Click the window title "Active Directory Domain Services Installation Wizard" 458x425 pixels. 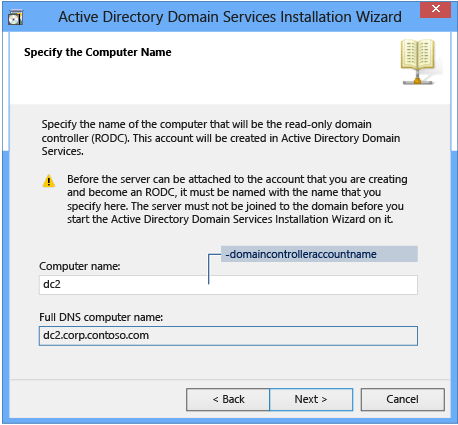click(x=230, y=17)
